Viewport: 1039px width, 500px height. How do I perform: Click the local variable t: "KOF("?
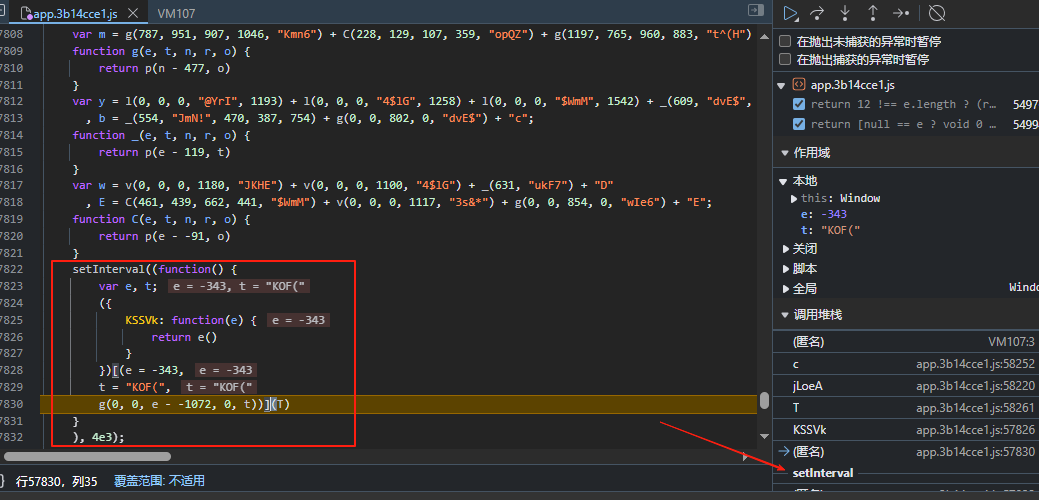(x=830, y=230)
